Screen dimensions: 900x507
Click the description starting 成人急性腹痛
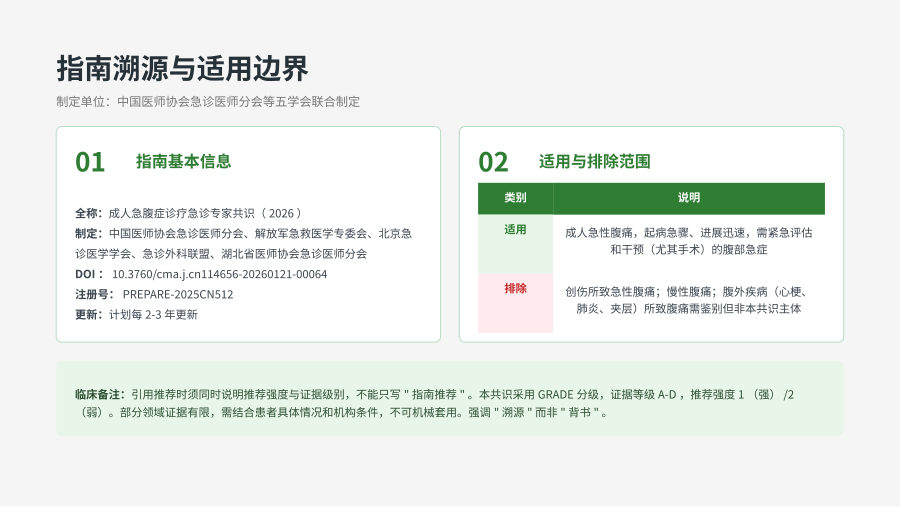pos(689,241)
